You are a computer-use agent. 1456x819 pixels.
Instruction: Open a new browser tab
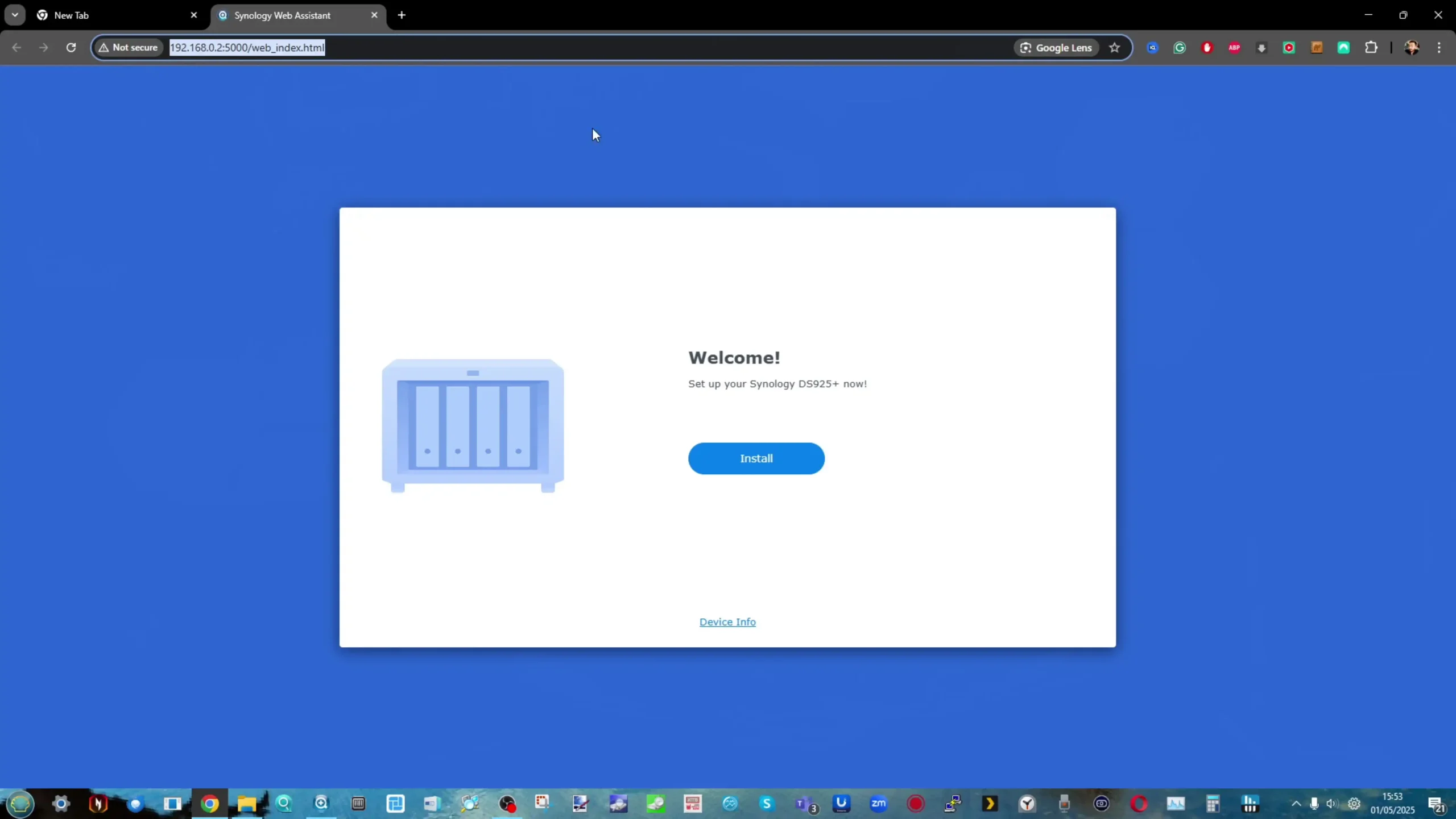402,15
